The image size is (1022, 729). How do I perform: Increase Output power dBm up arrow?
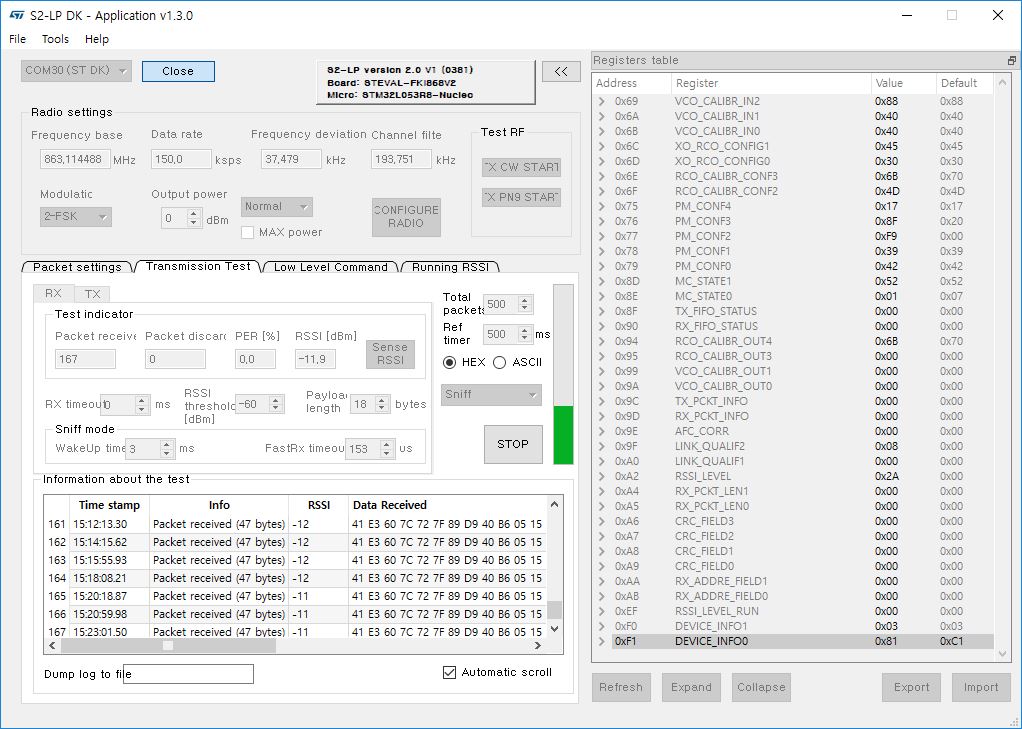point(194,214)
